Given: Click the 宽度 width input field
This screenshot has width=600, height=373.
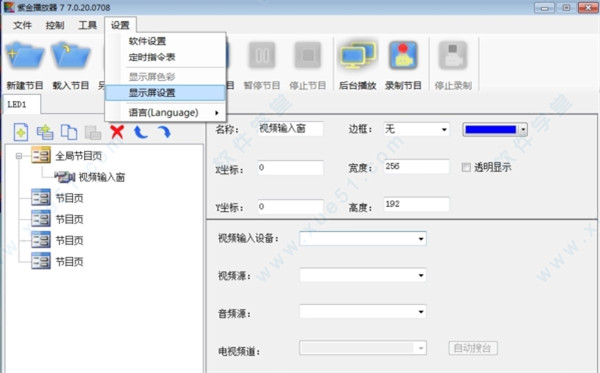Looking at the screenshot, I should pos(416,167).
